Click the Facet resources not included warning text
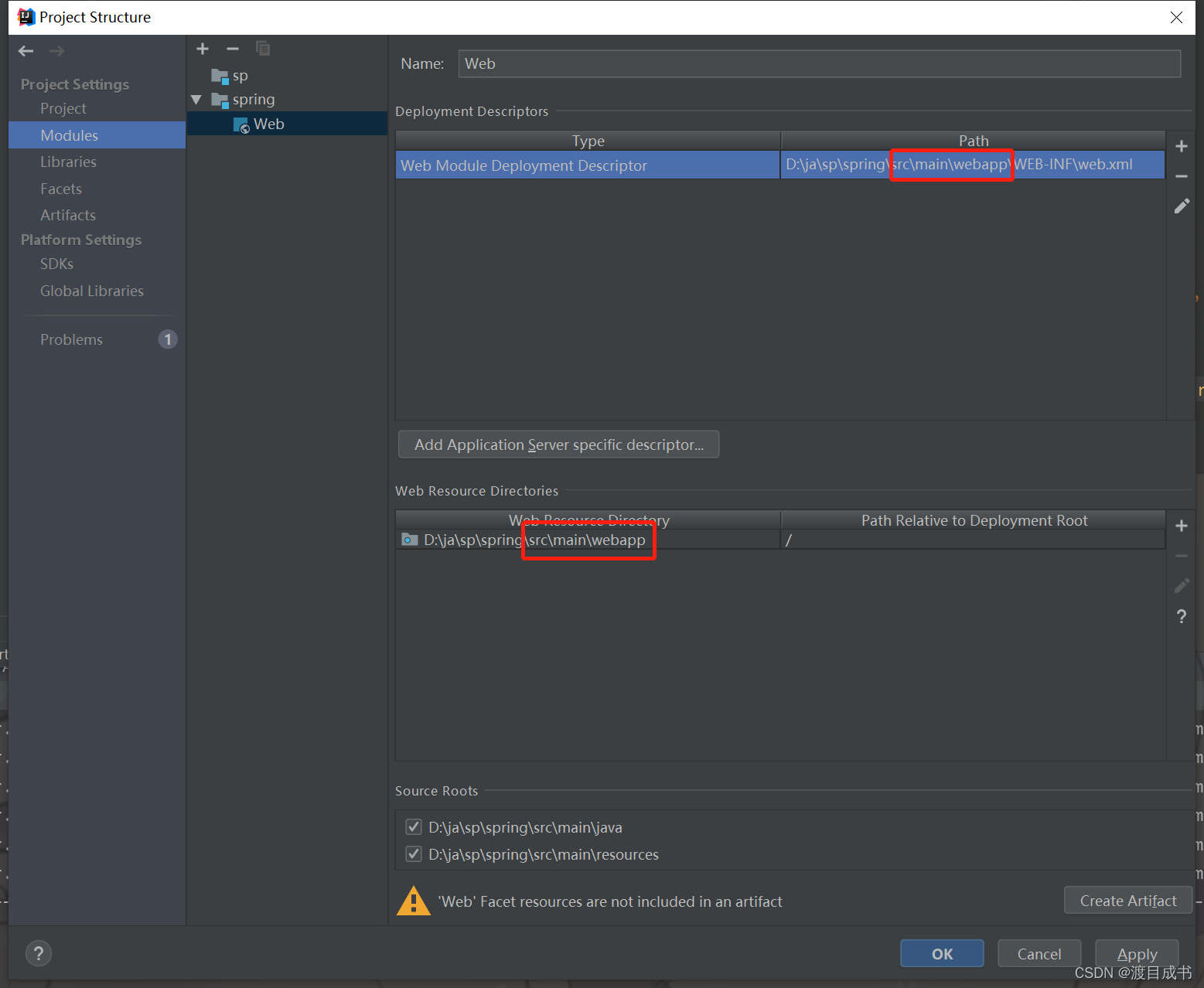Viewport: 1204px width, 988px height. pyautogui.click(x=610, y=901)
